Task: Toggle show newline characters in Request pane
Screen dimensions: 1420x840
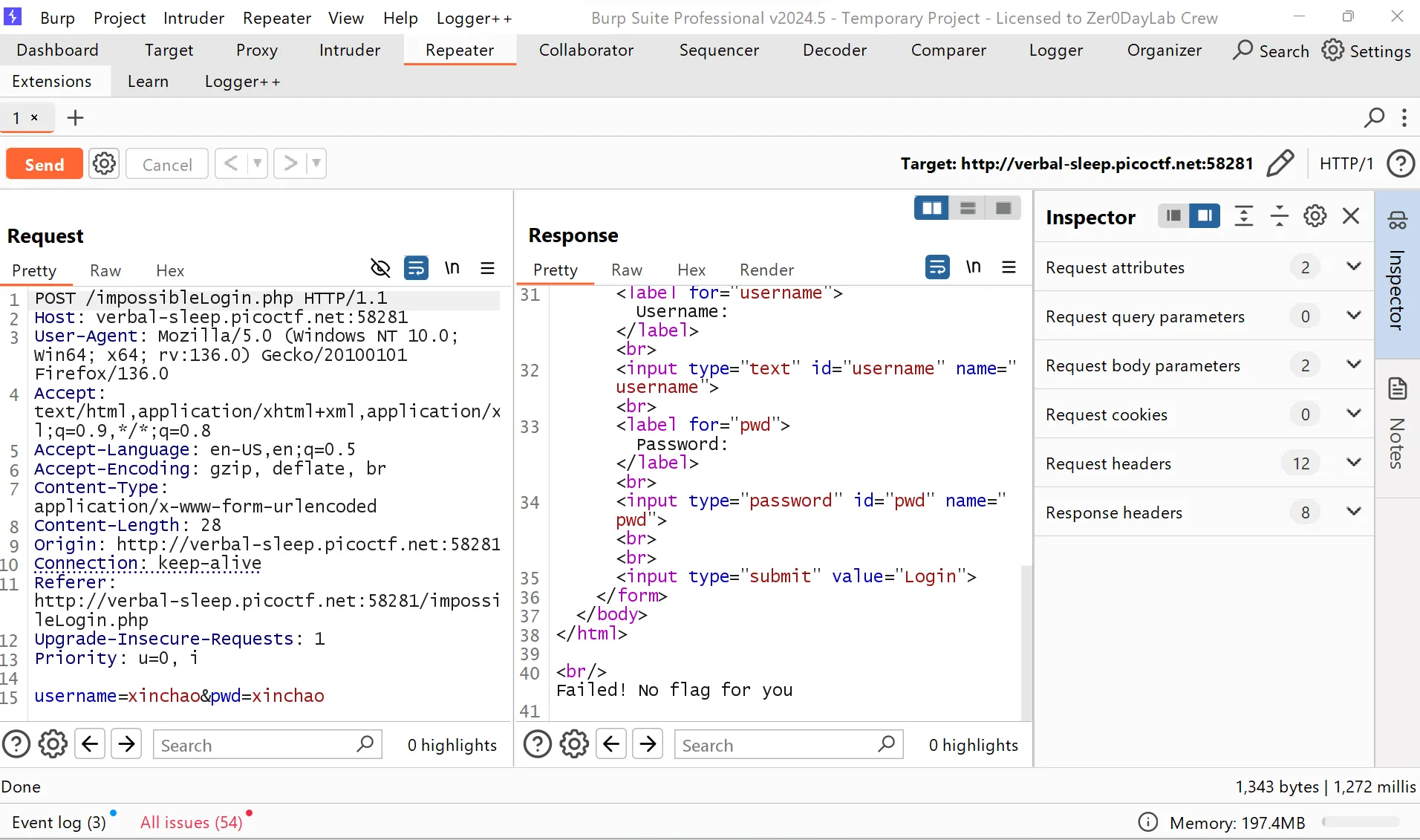Action: coord(452,268)
